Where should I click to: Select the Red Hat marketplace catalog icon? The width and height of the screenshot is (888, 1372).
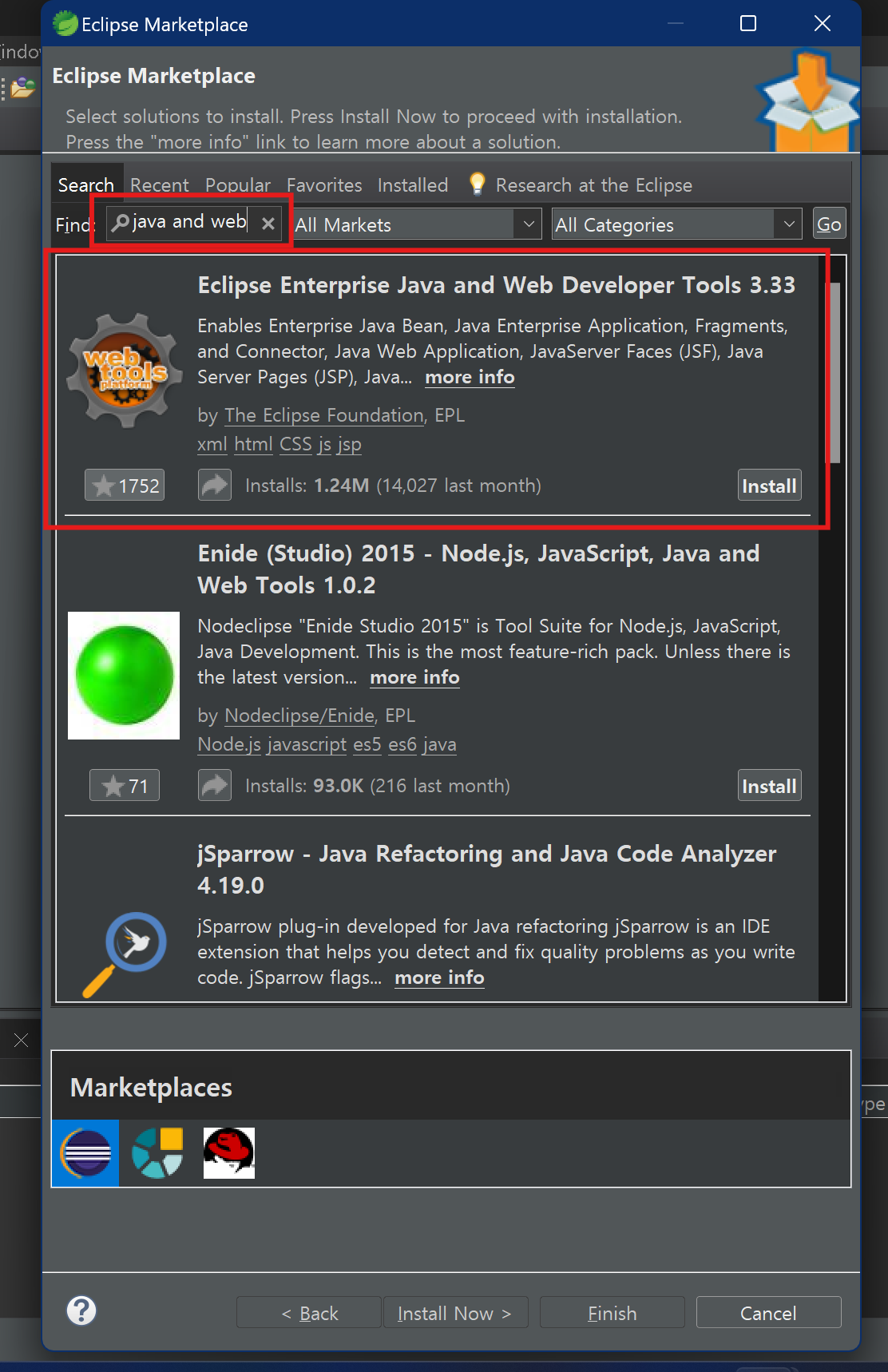(x=229, y=1153)
